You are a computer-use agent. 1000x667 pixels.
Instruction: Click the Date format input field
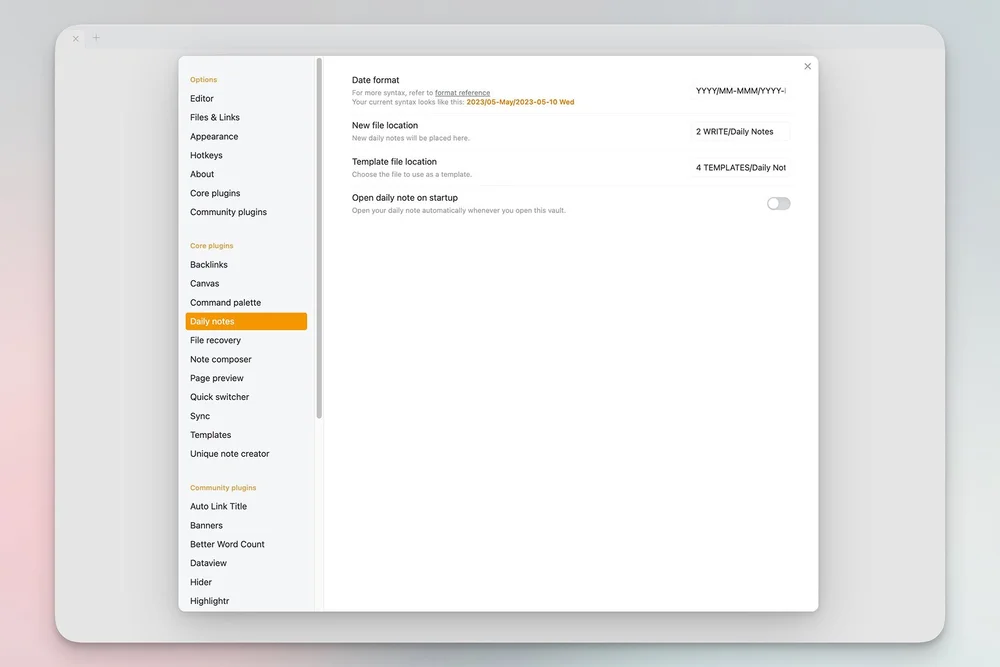(740, 89)
